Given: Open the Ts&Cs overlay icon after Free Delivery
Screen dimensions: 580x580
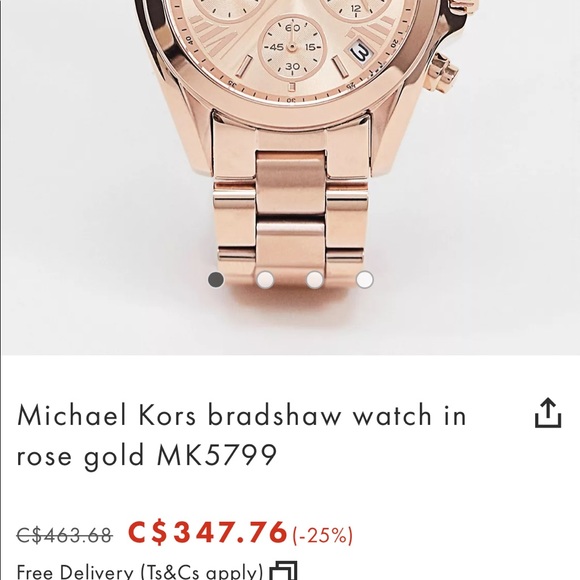Looking at the screenshot, I should [x=283, y=570].
